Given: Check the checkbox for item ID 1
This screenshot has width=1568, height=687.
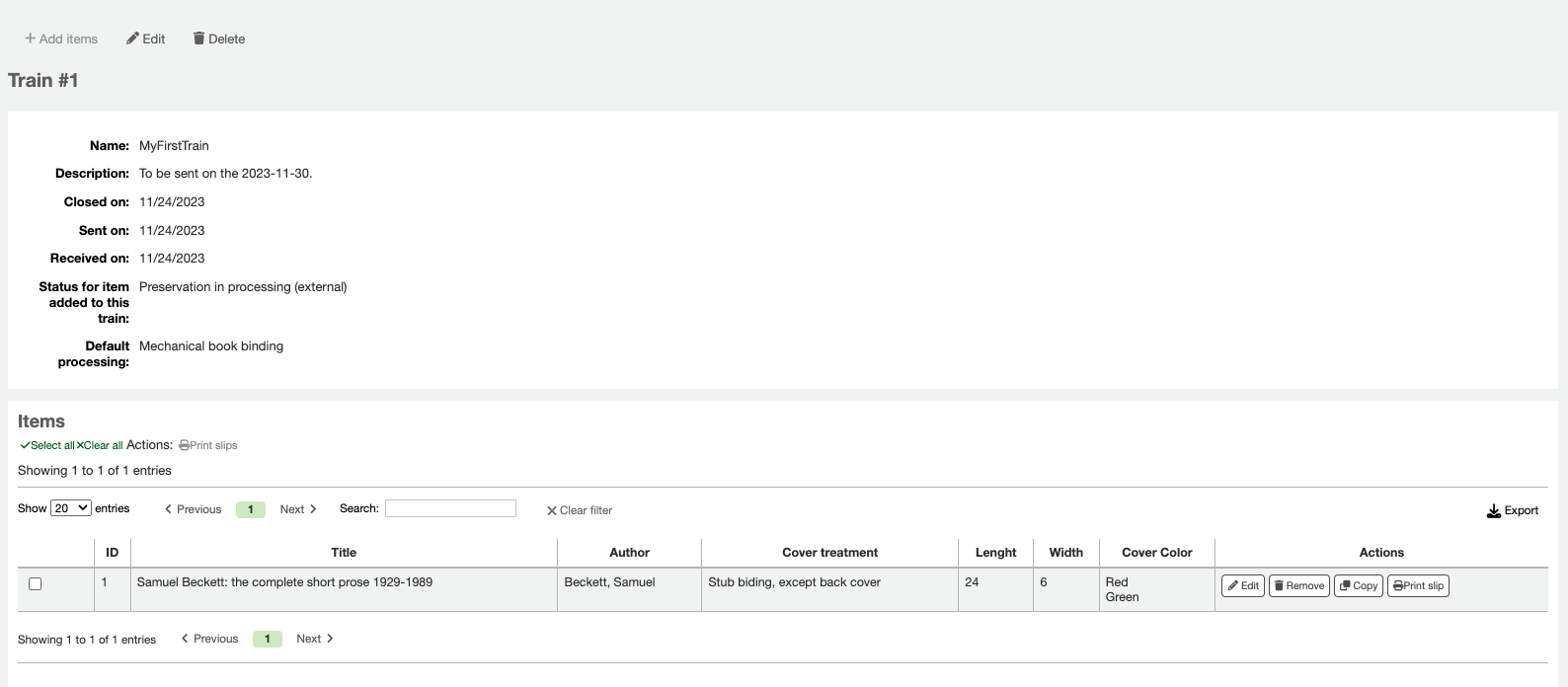Looking at the screenshot, I should point(35,584).
